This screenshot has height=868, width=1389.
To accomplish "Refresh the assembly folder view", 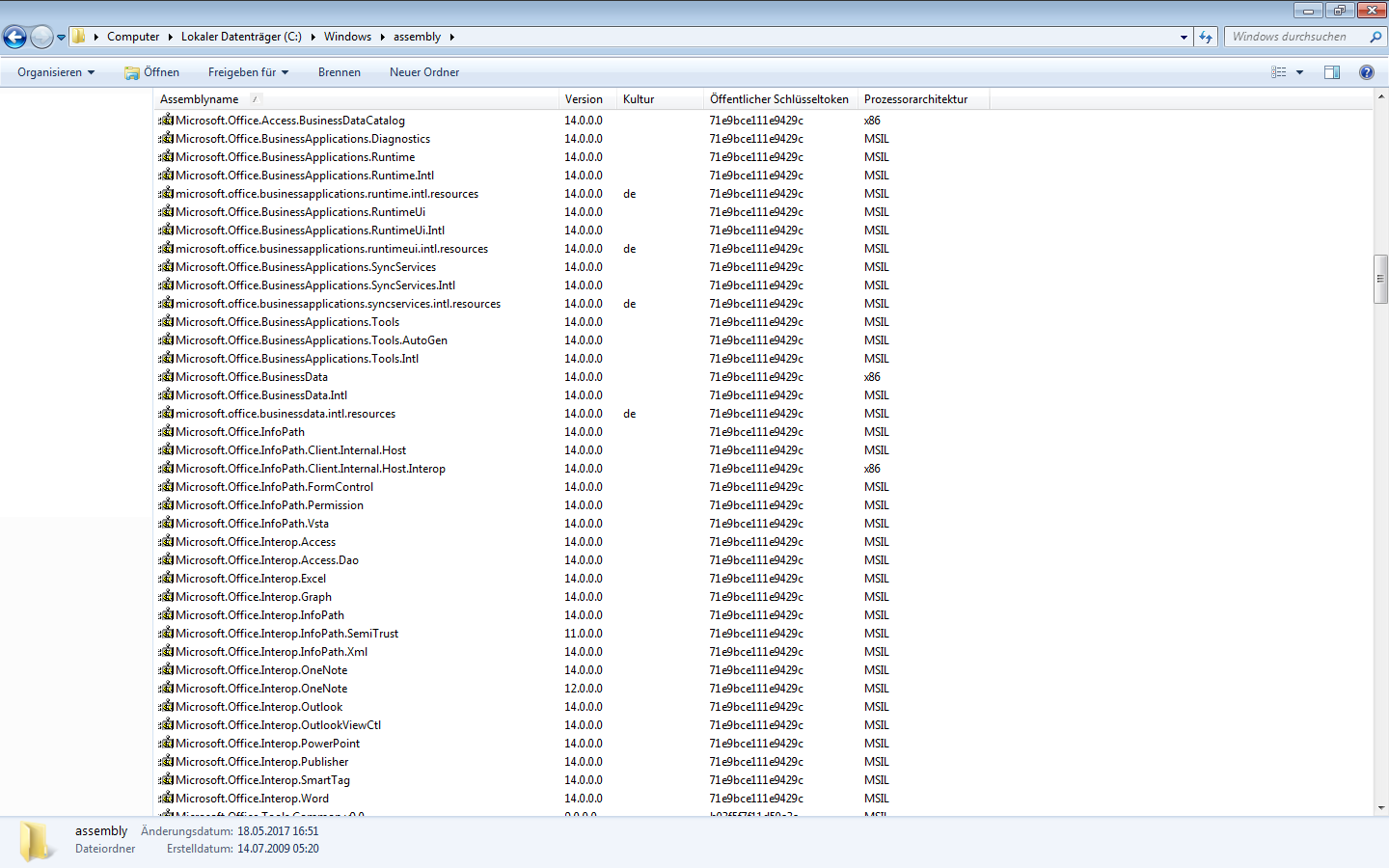I will tap(1206, 37).
